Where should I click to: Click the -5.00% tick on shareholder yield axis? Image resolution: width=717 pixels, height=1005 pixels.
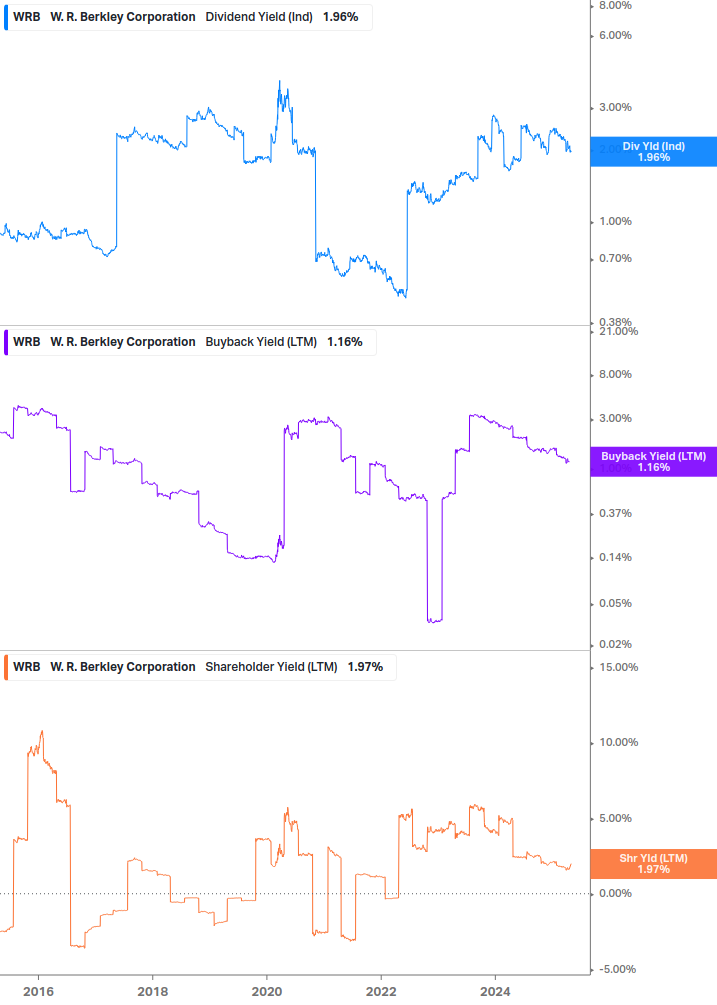618,969
